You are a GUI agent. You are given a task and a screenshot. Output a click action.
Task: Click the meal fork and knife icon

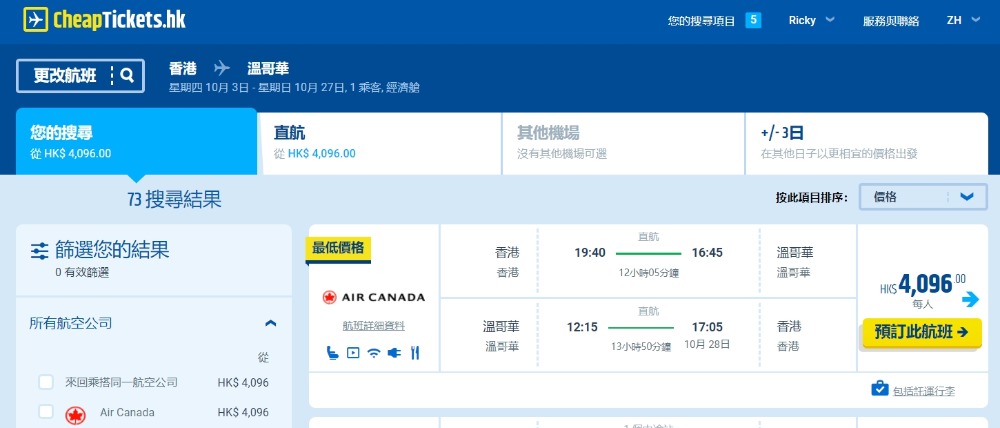[413, 352]
